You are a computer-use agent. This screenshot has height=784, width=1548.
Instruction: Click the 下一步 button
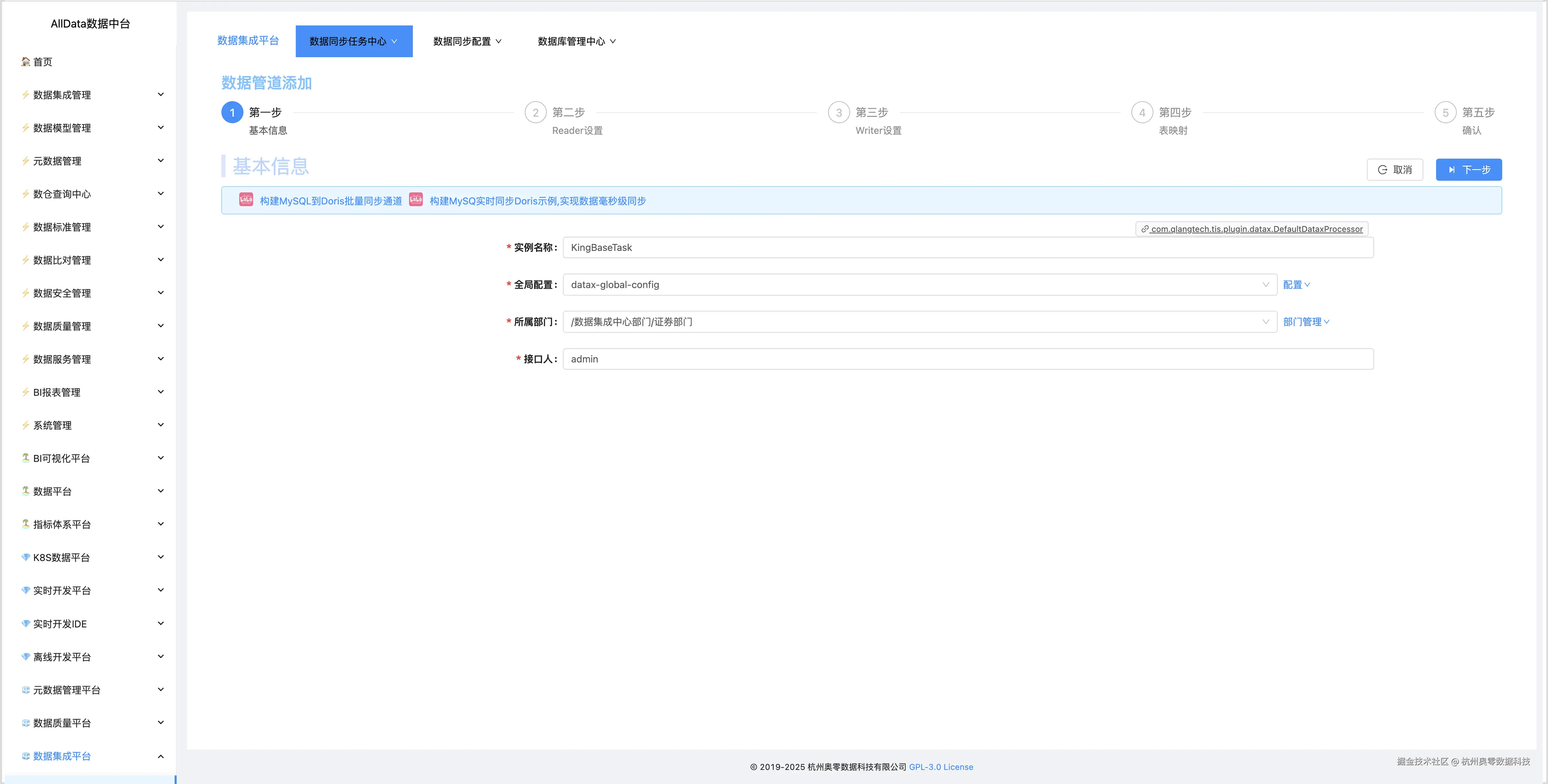coord(1468,170)
